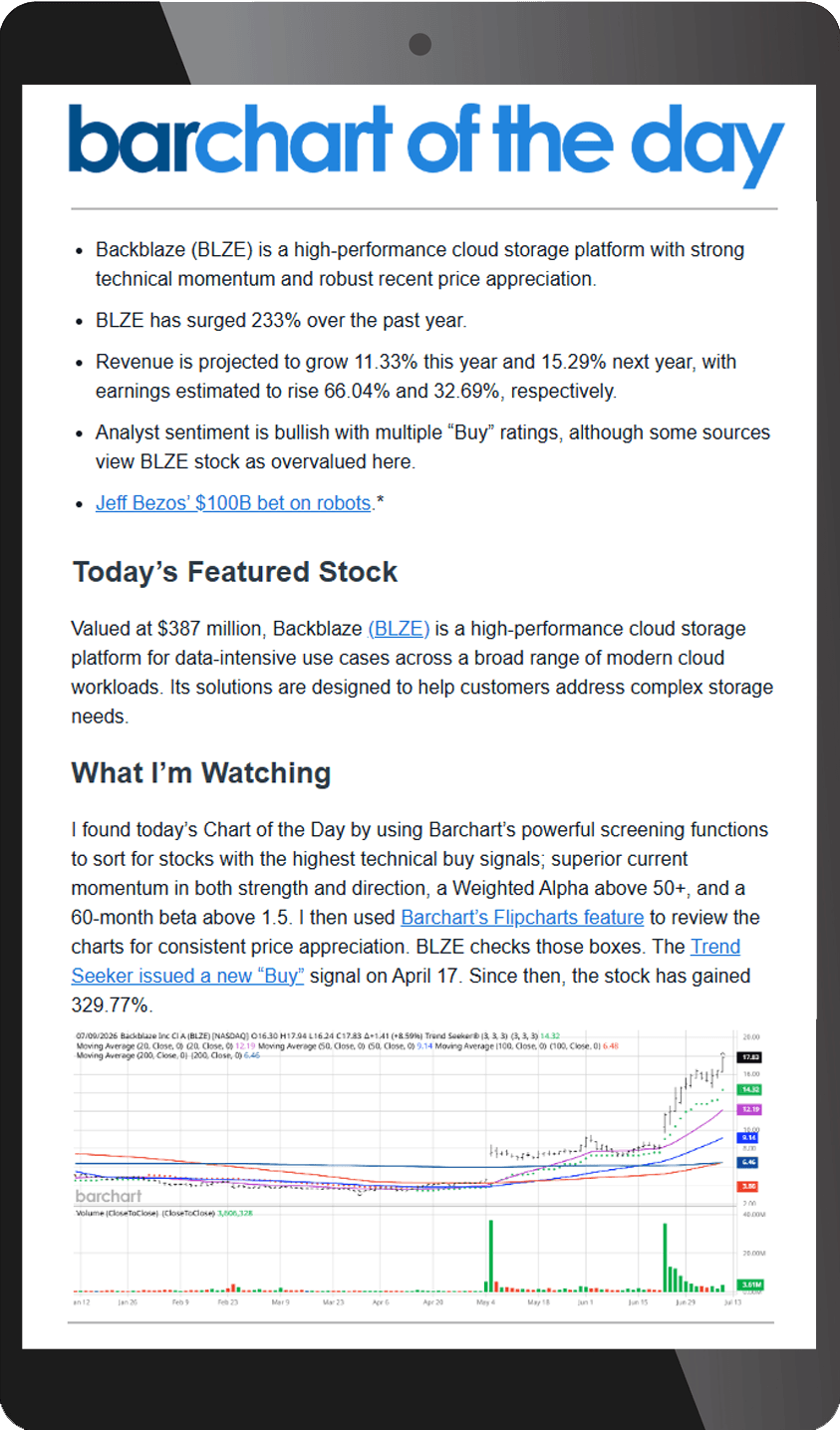Select the 17.83 black price label
The height and width of the screenshot is (1430, 840).
[750, 1057]
